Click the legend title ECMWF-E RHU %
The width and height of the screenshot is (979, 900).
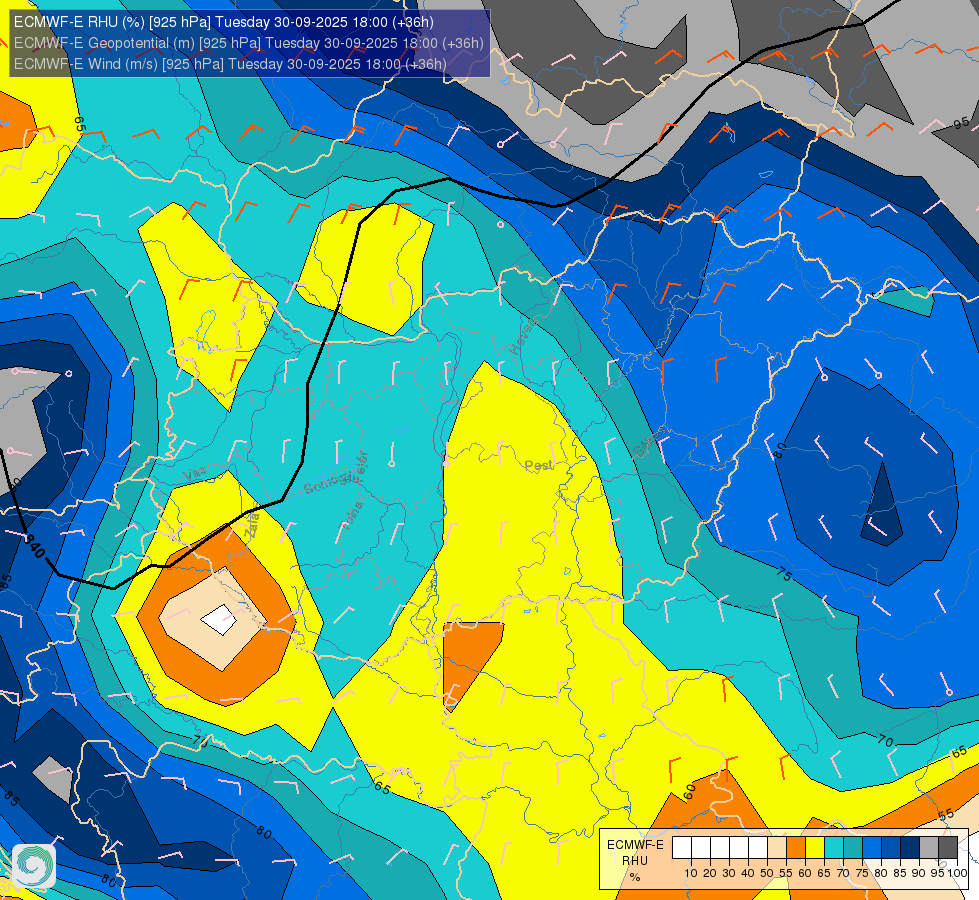pos(635,861)
